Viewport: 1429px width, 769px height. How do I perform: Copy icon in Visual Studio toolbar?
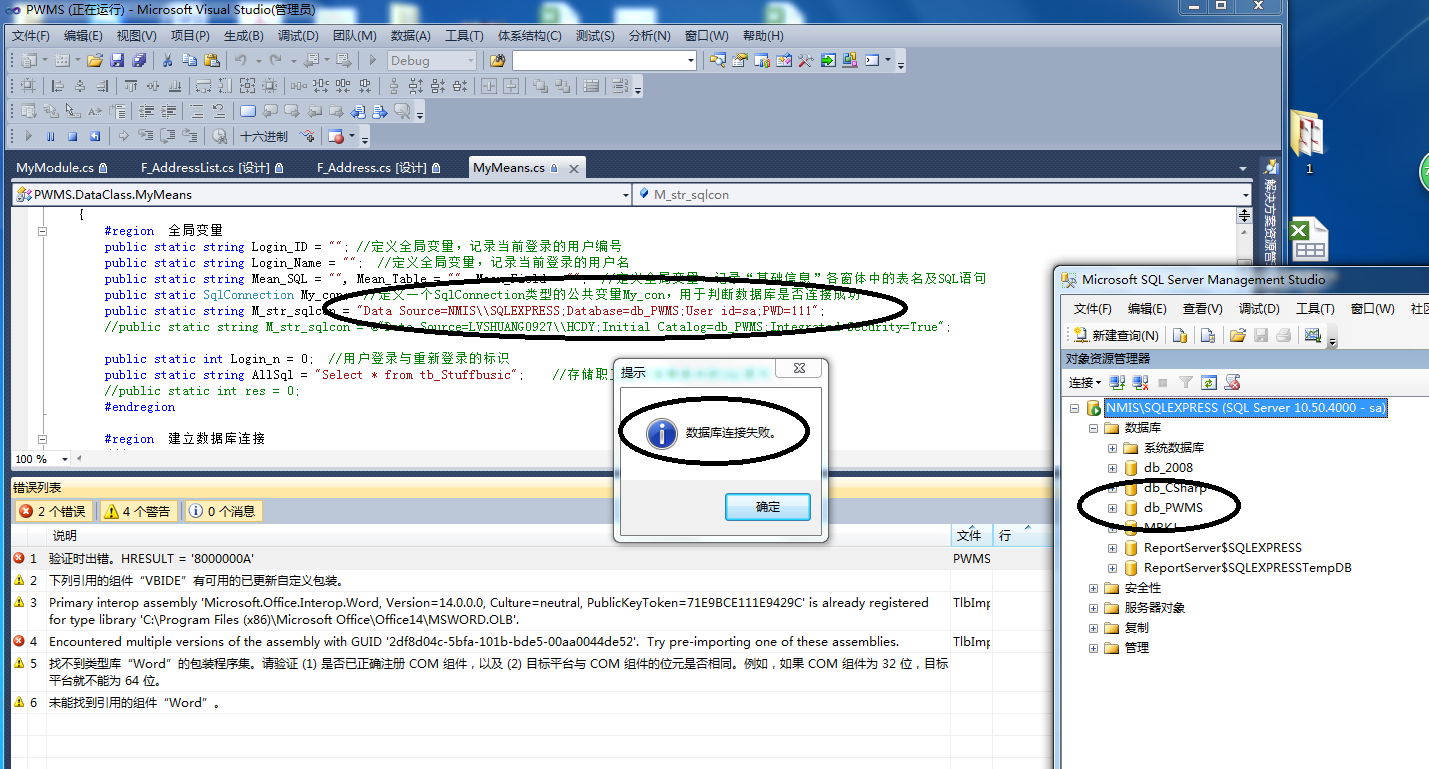pos(190,60)
